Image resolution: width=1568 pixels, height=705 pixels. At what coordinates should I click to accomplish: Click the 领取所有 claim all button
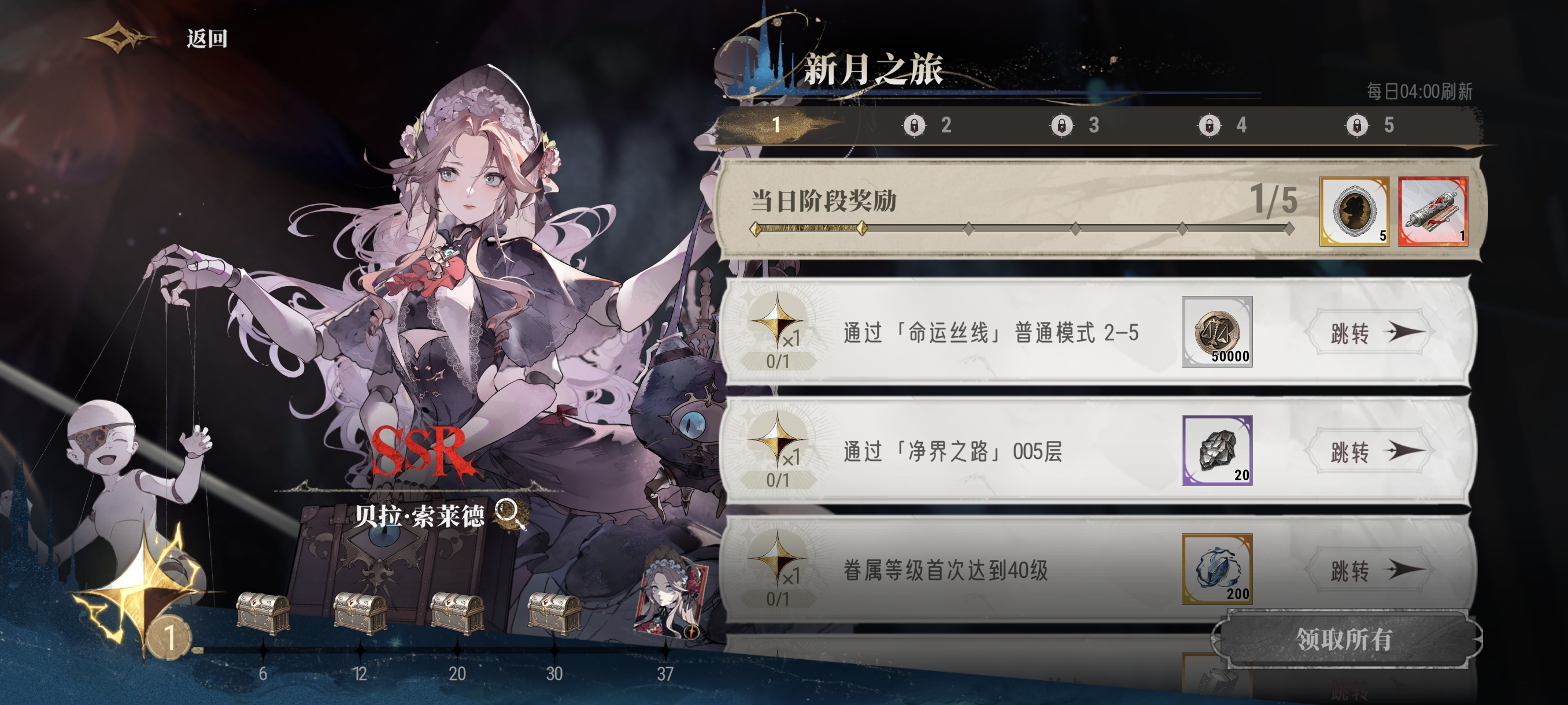[x=1345, y=639]
